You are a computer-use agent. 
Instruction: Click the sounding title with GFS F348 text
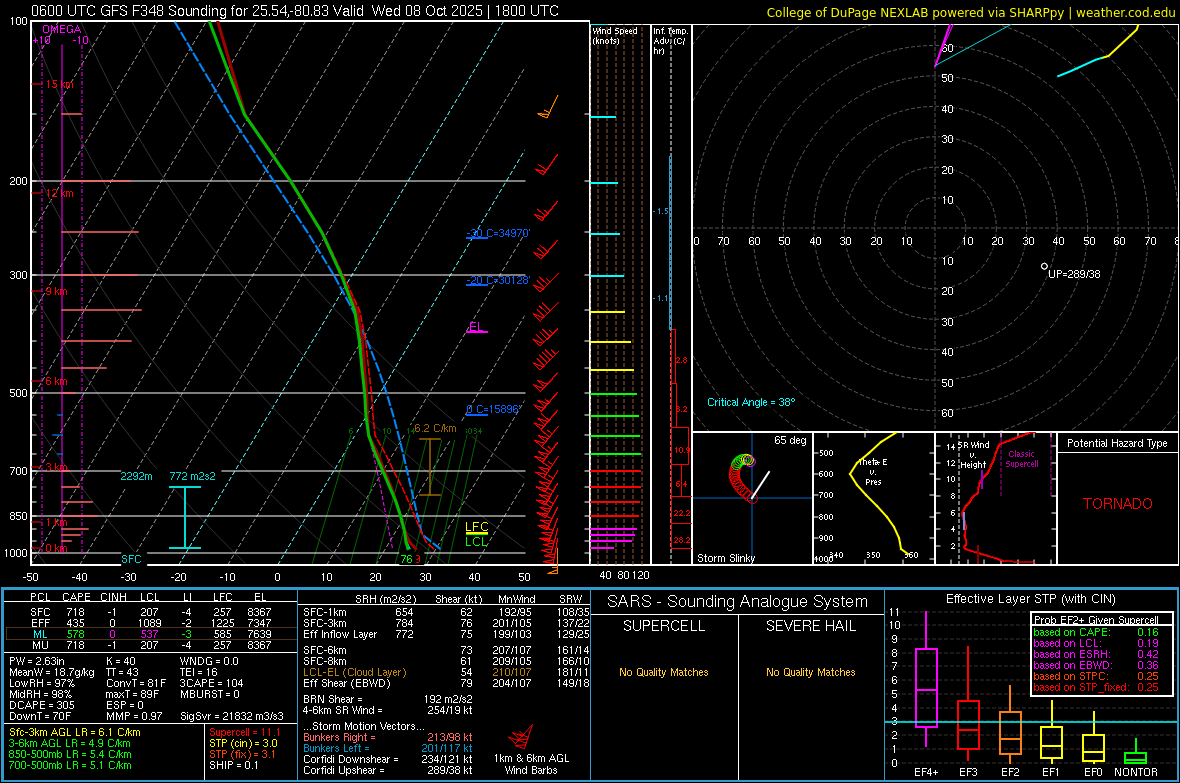point(295,11)
